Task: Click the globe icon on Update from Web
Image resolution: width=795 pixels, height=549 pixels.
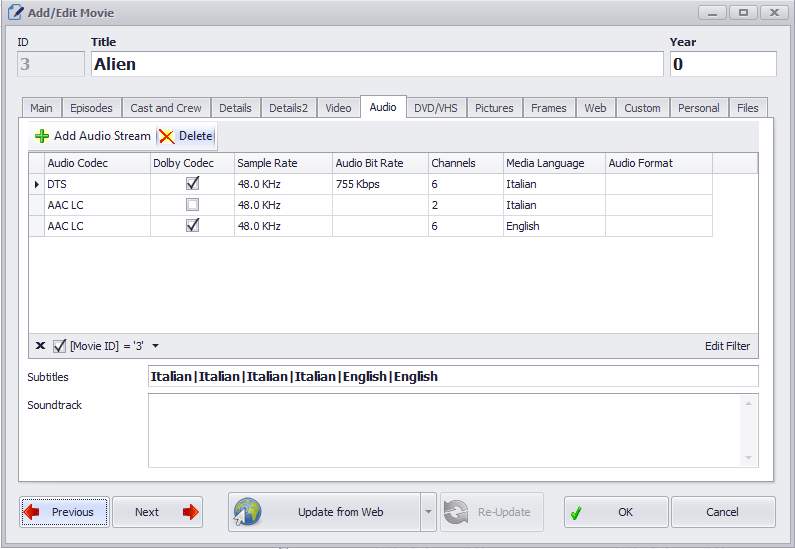Action: coord(247,512)
